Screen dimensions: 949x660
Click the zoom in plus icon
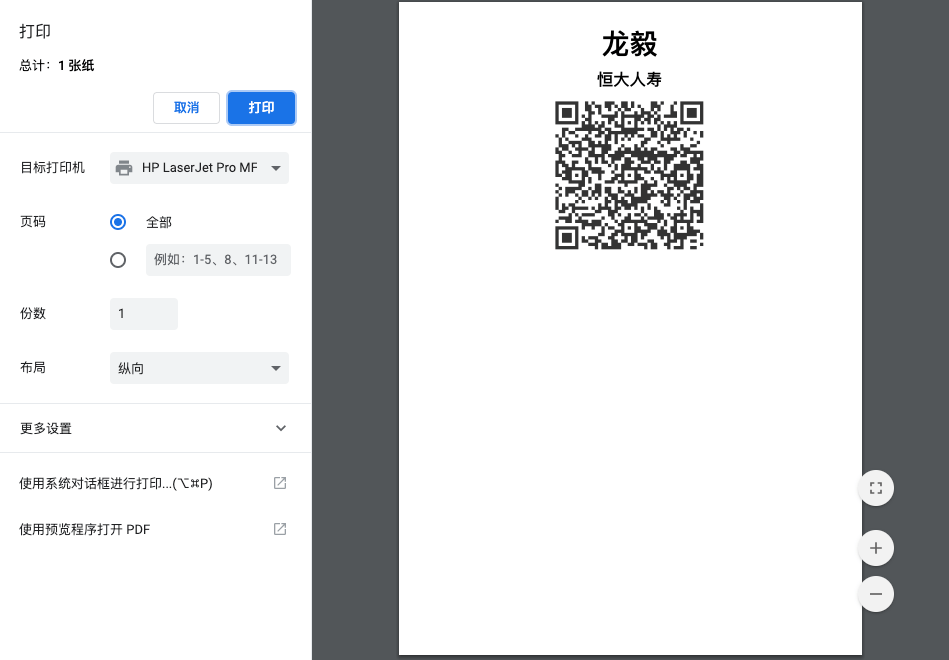pyautogui.click(x=876, y=548)
